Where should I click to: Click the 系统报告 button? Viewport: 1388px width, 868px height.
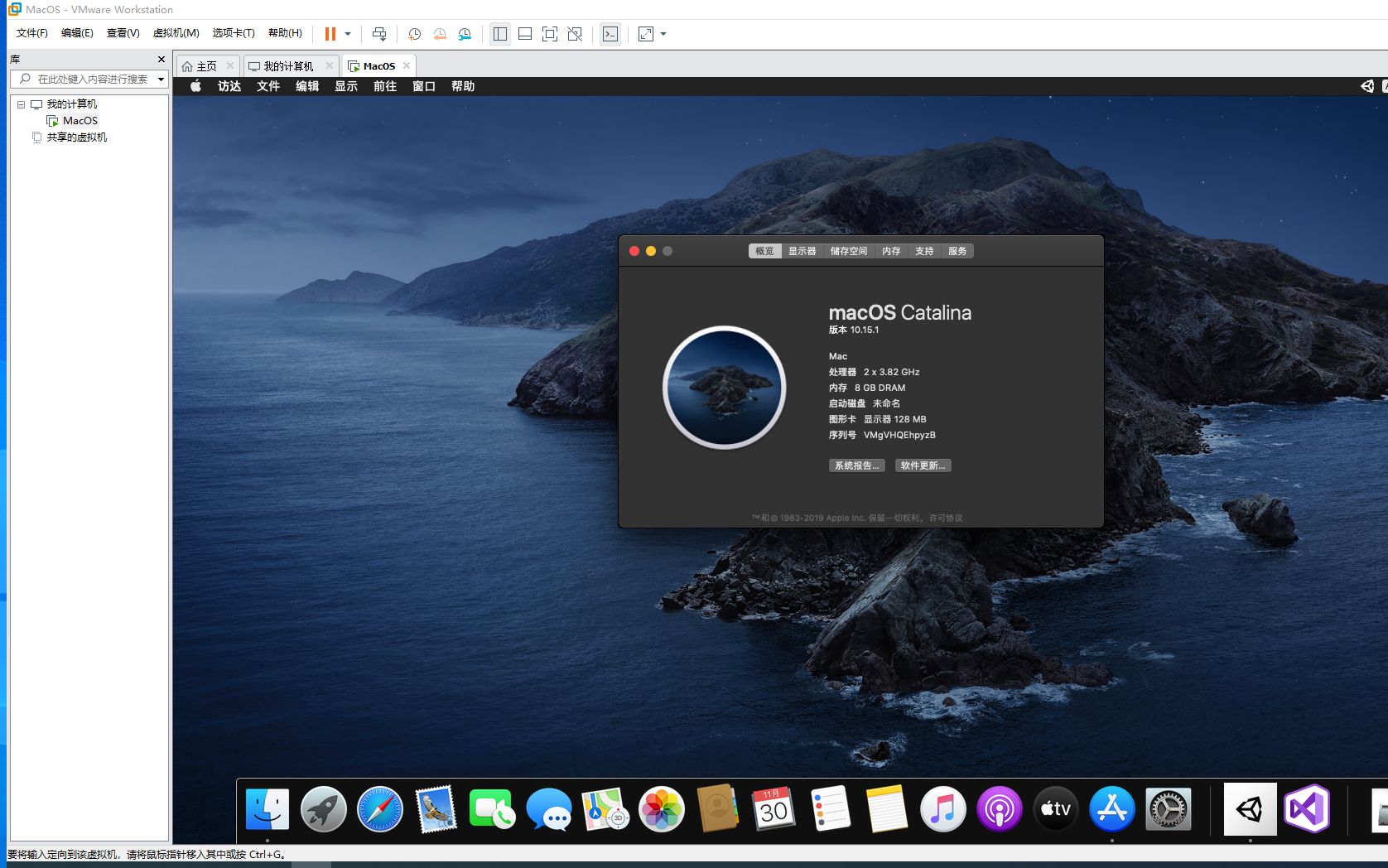point(856,465)
